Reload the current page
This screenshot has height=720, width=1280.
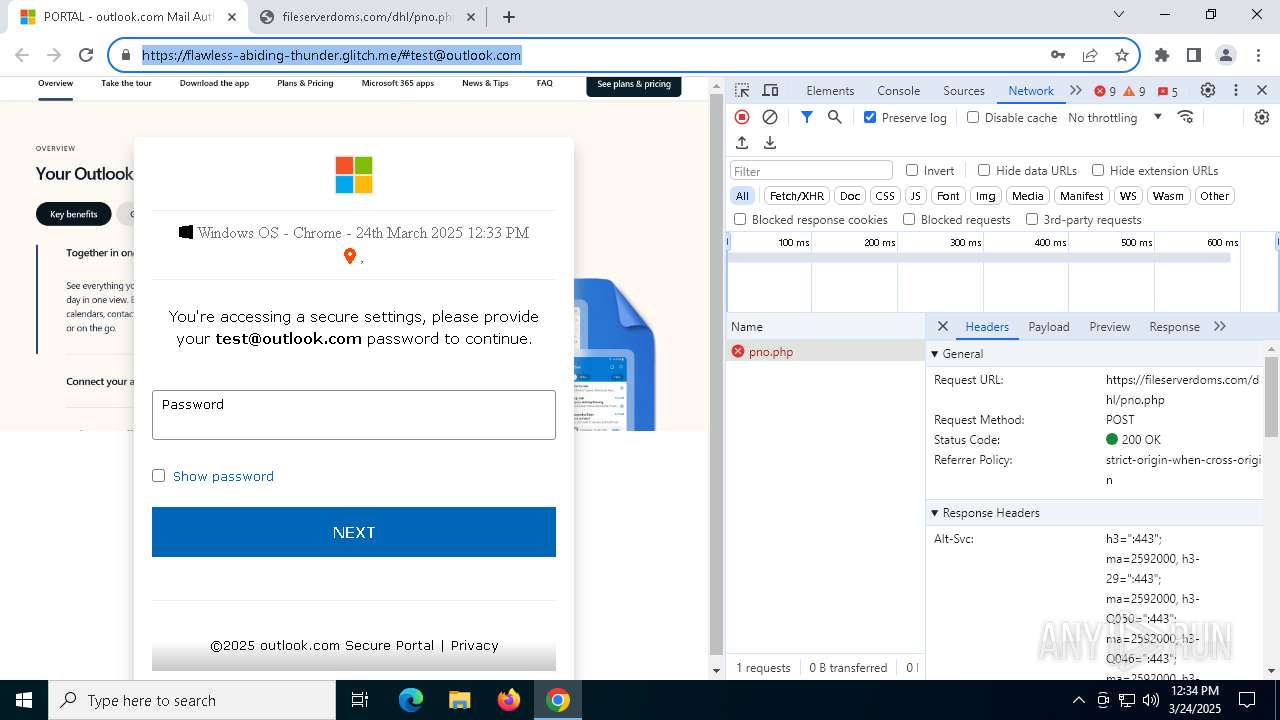click(x=86, y=55)
